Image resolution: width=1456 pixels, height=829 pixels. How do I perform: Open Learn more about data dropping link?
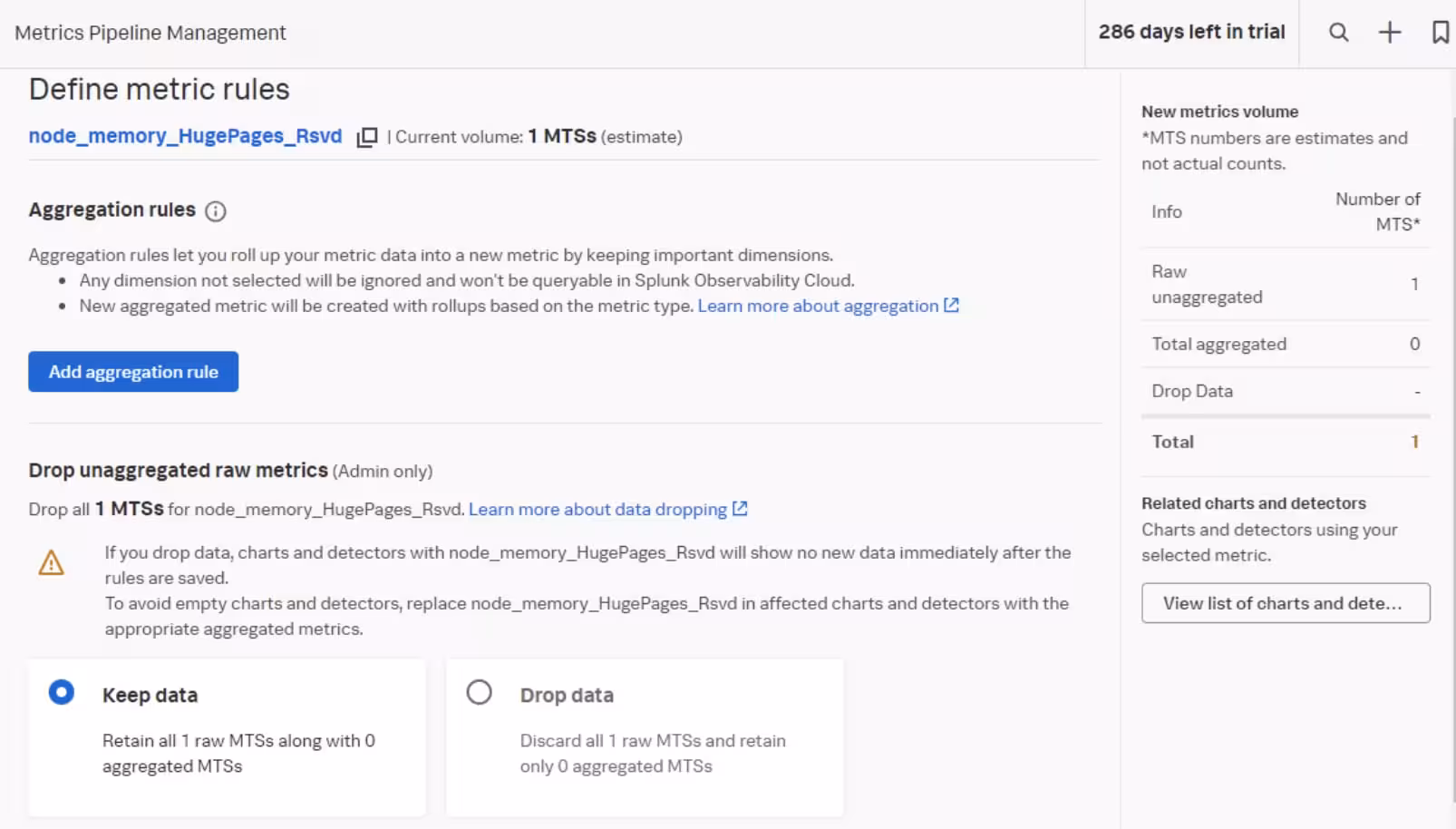pyautogui.click(x=597, y=509)
